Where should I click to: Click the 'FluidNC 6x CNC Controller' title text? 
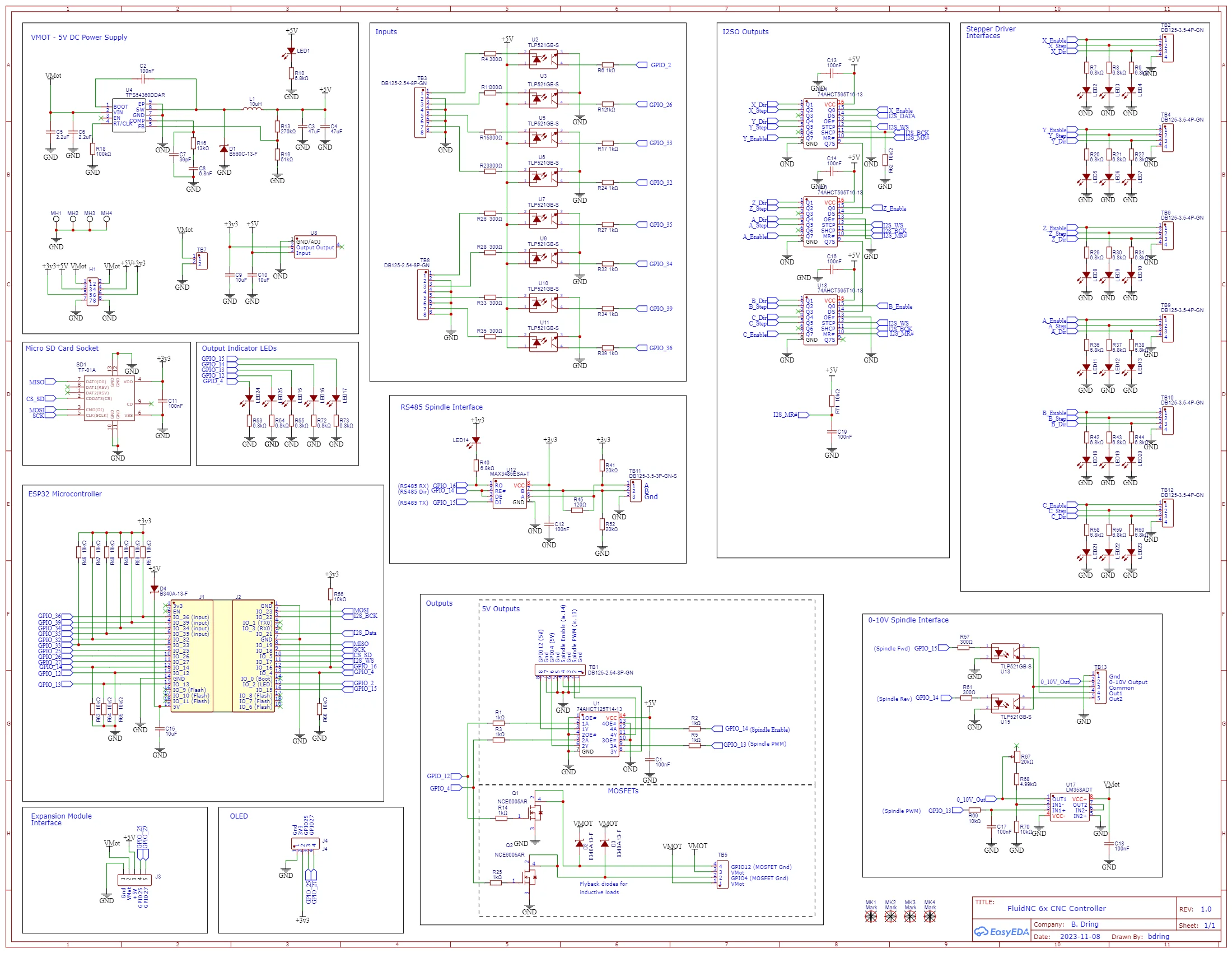(1057, 908)
